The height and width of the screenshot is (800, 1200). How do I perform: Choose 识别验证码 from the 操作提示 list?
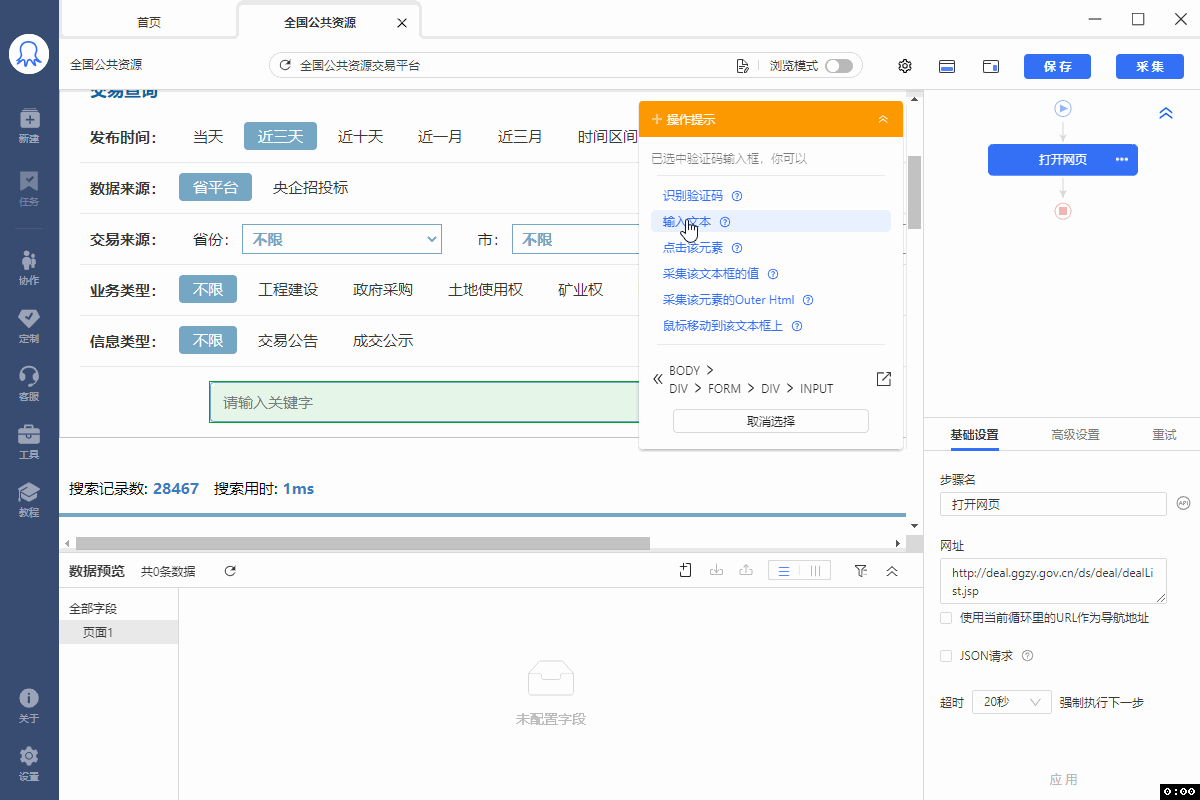click(692, 196)
